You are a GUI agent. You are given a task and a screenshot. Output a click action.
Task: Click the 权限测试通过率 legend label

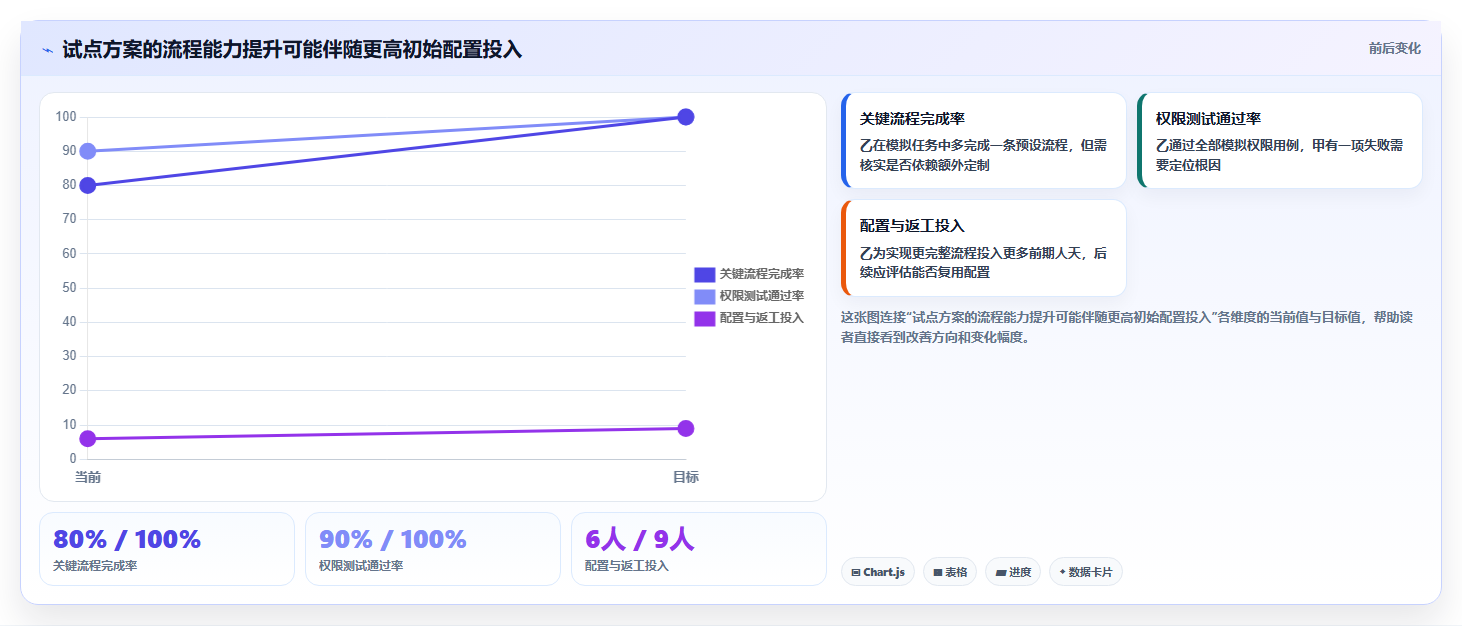click(x=762, y=296)
